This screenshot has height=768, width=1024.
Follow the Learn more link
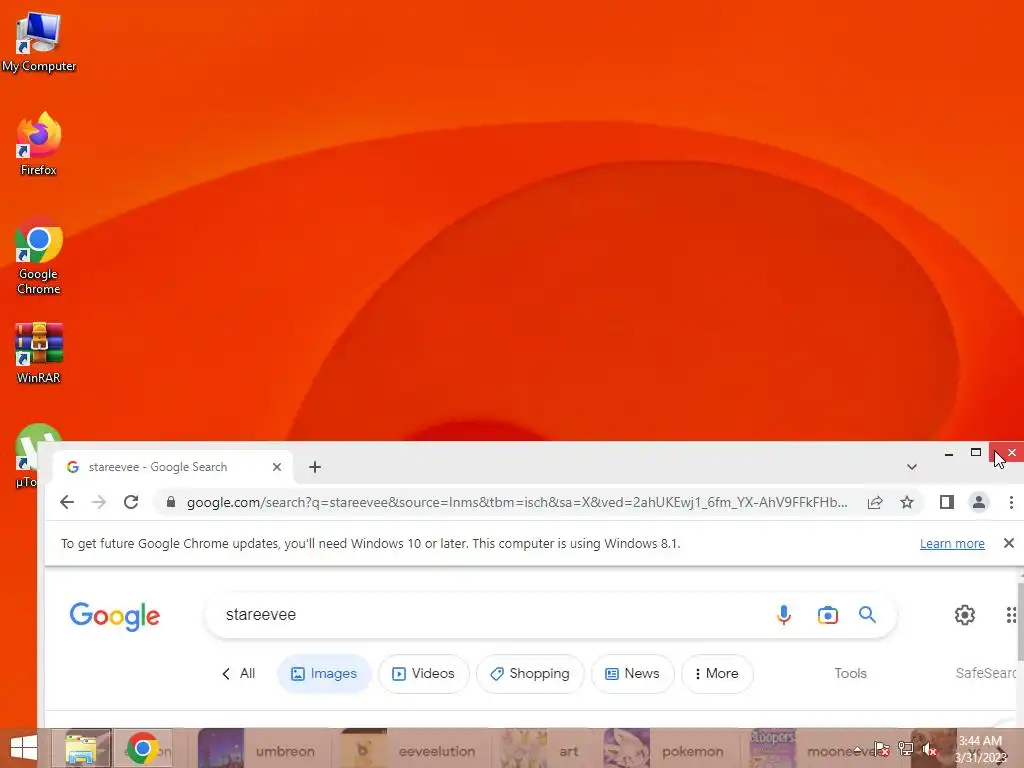[x=952, y=543]
